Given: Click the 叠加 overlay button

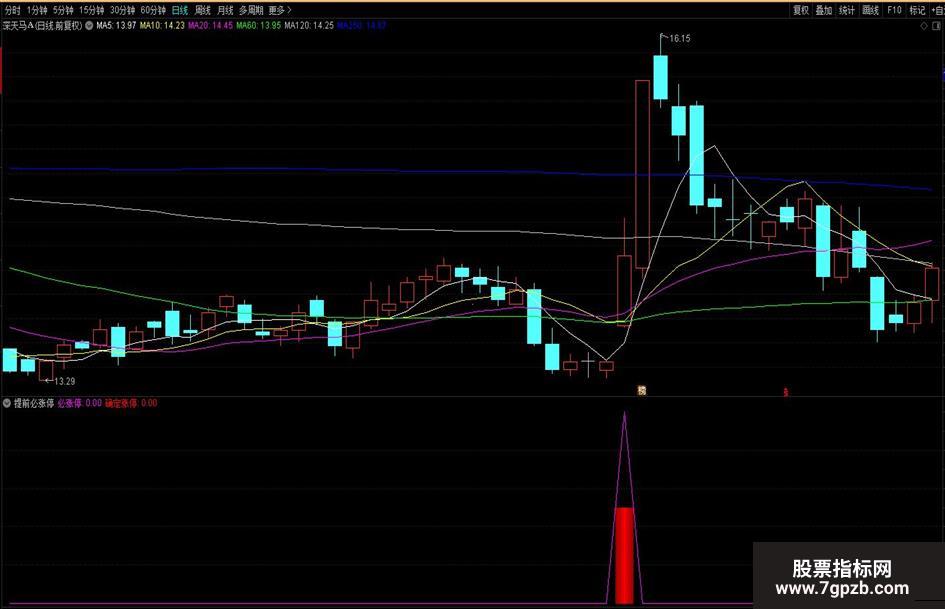Looking at the screenshot, I should 824,10.
